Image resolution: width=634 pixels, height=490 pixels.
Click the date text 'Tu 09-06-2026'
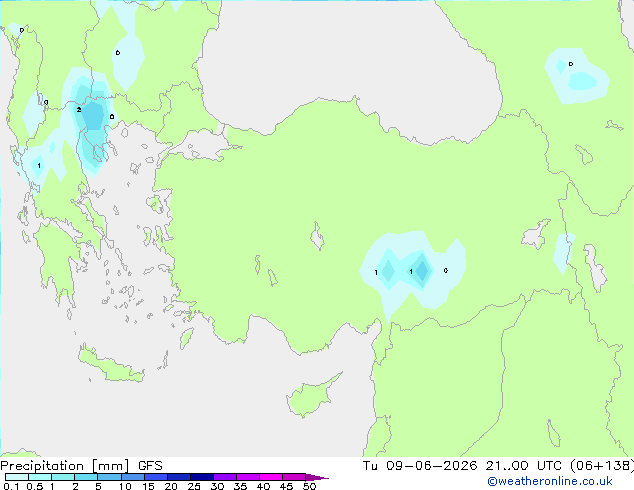(x=420, y=466)
